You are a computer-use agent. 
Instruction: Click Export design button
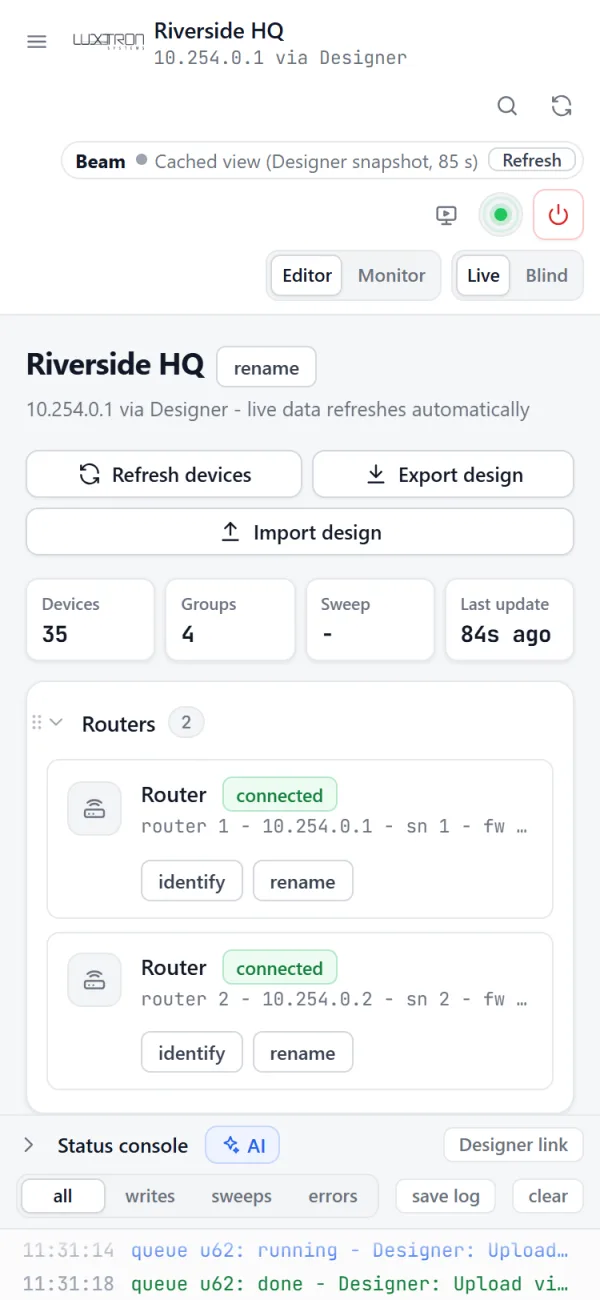(x=444, y=475)
